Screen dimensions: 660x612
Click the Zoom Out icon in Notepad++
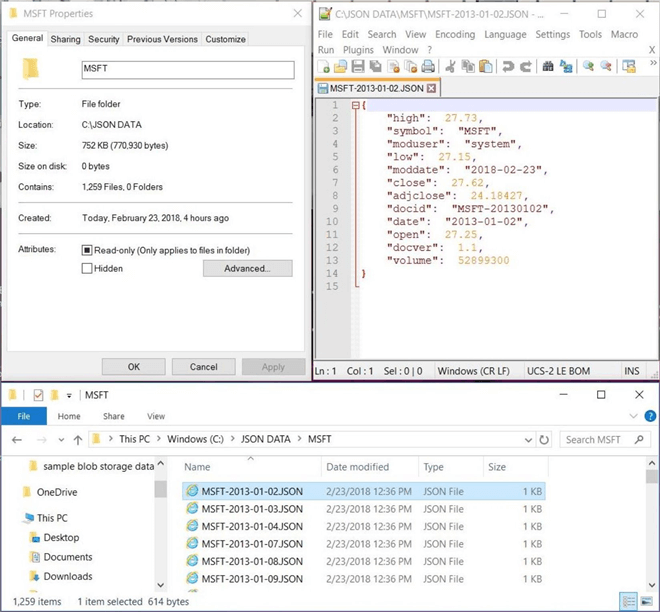point(606,67)
